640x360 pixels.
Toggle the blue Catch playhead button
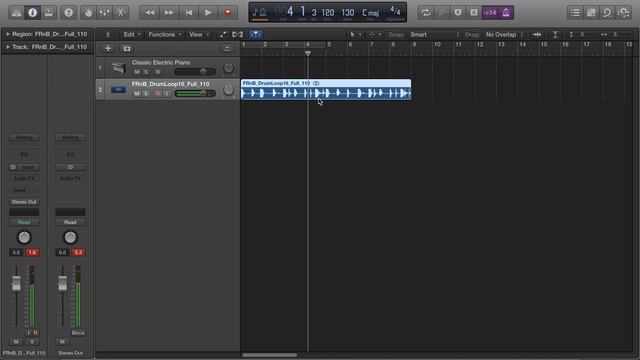click(x=256, y=35)
